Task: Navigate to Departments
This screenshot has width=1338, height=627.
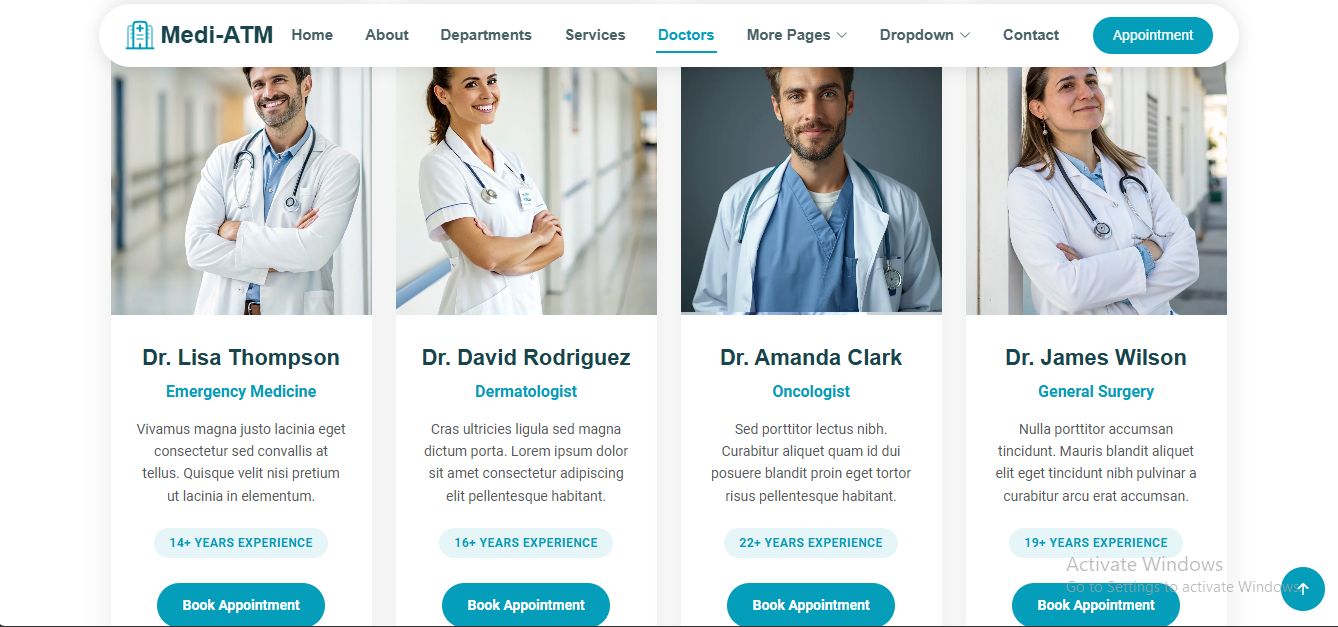Action: (486, 35)
